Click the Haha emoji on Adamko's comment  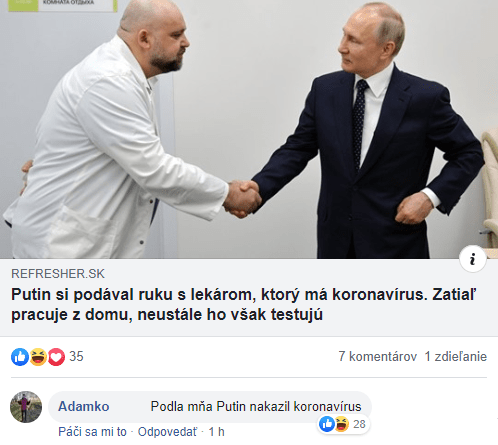(341, 424)
